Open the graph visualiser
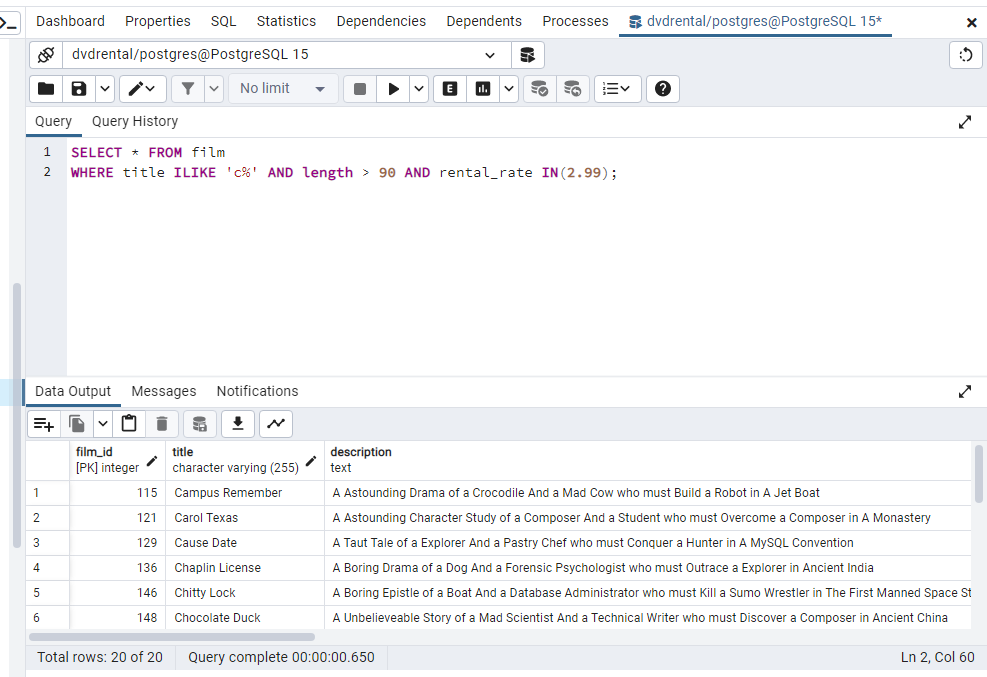This screenshot has height=677, width=987. [276, 424]
